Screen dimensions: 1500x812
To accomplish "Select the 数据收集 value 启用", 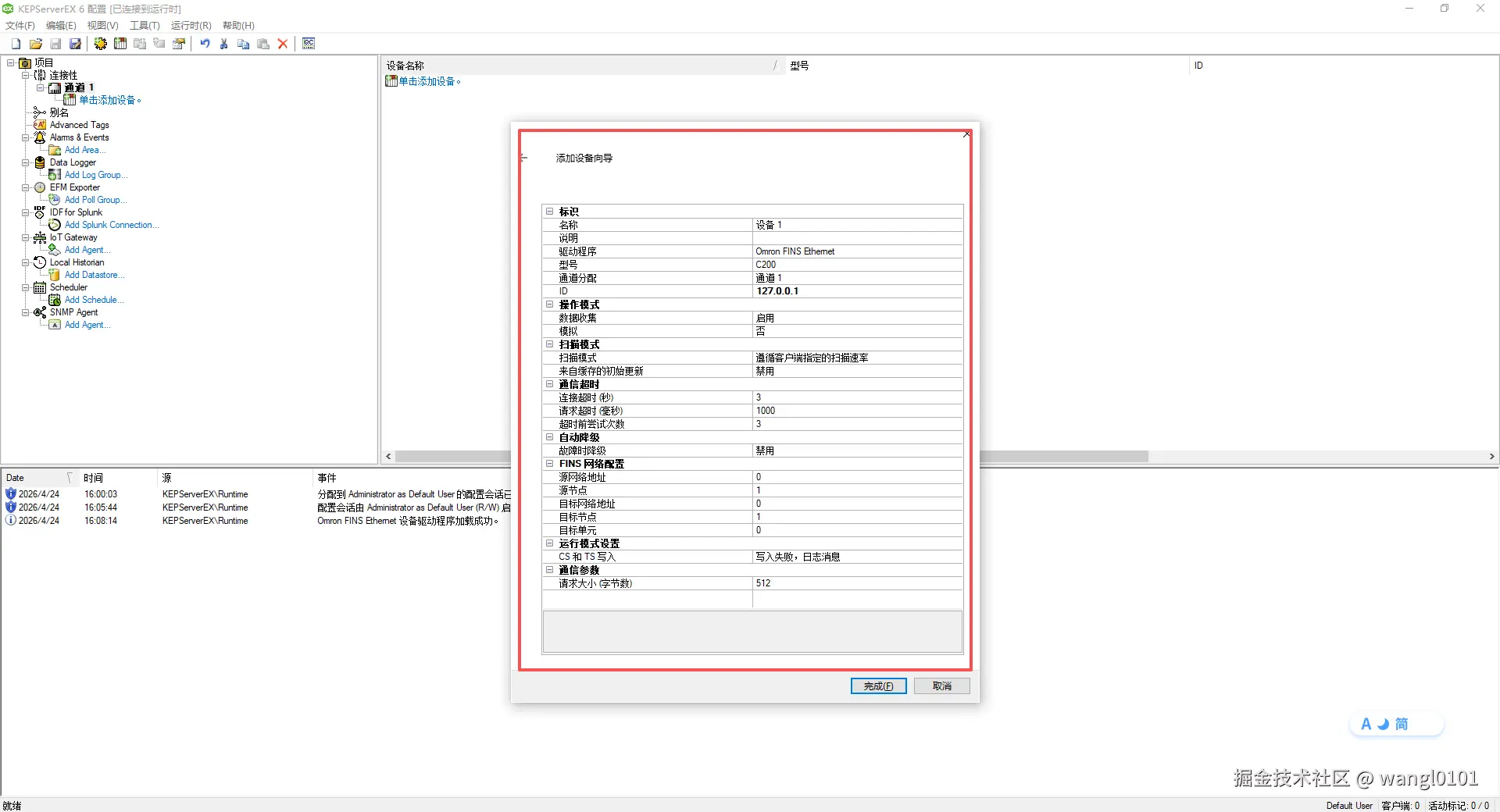I will (x=858, y=318).
